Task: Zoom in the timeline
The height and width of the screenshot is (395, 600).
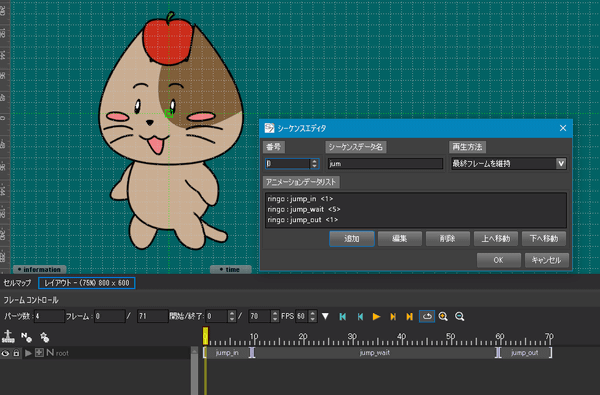Action: point(443,317)
